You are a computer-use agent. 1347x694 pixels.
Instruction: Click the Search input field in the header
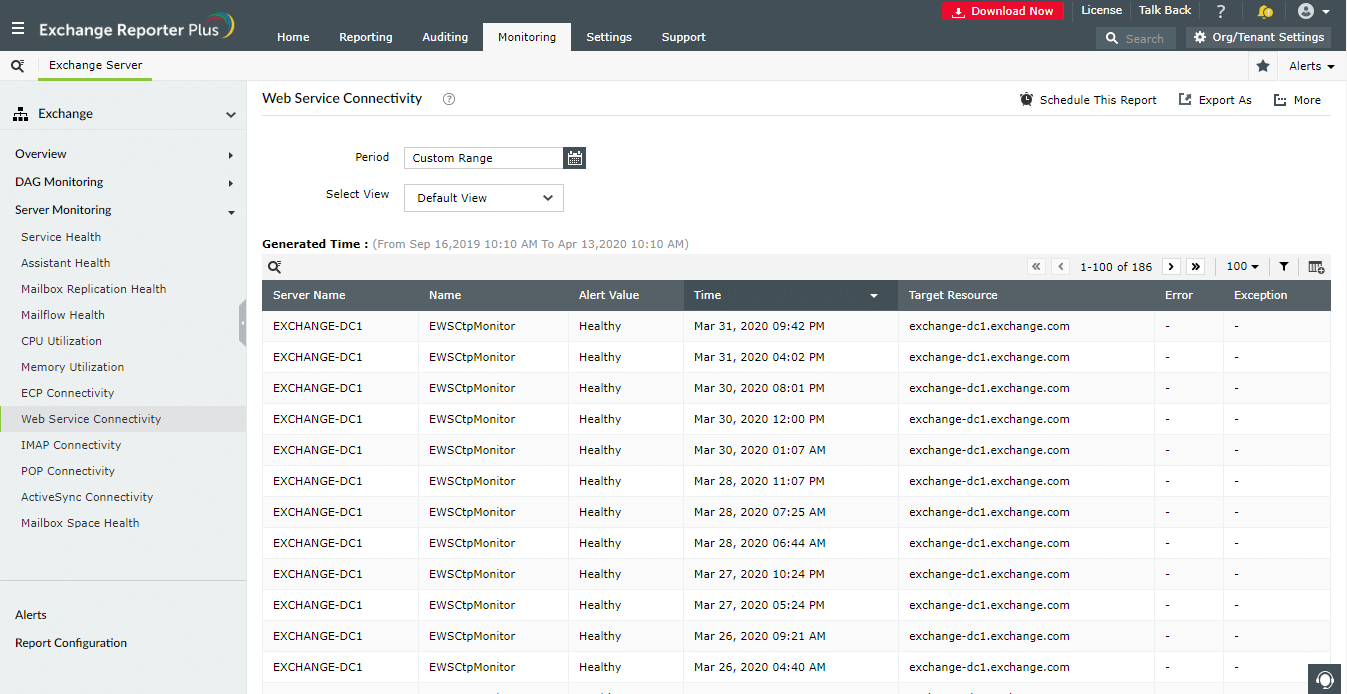tap(1137, 38)
